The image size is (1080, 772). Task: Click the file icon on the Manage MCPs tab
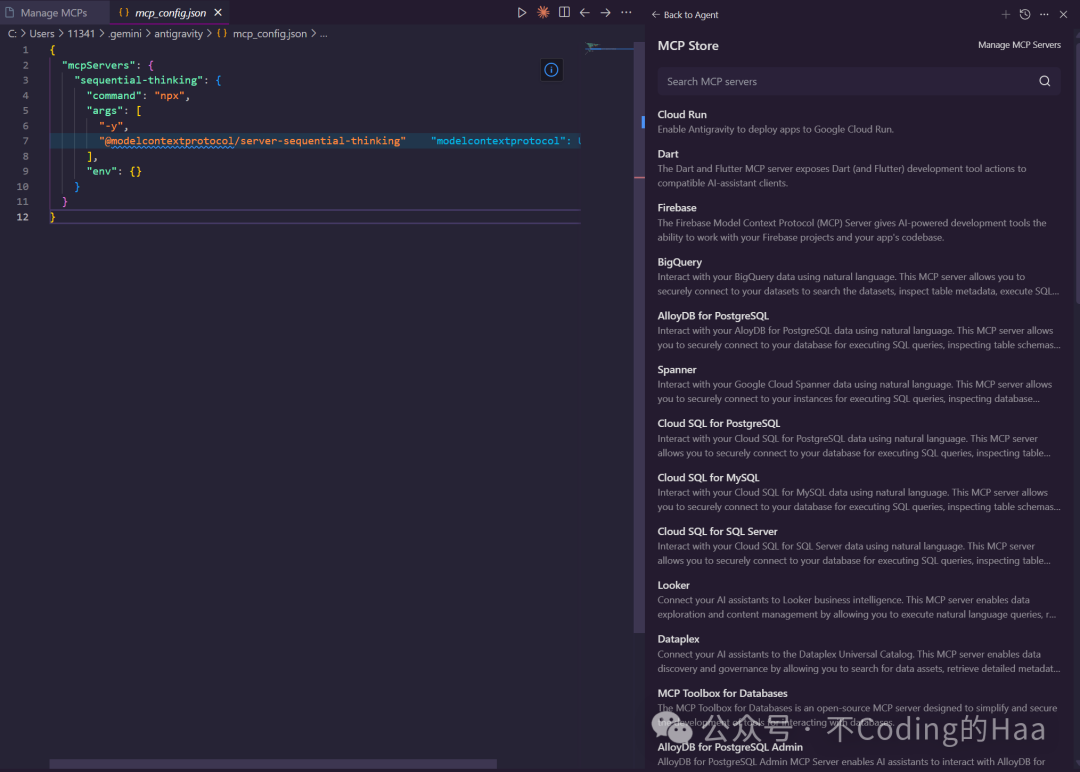[x=10, y=12]
